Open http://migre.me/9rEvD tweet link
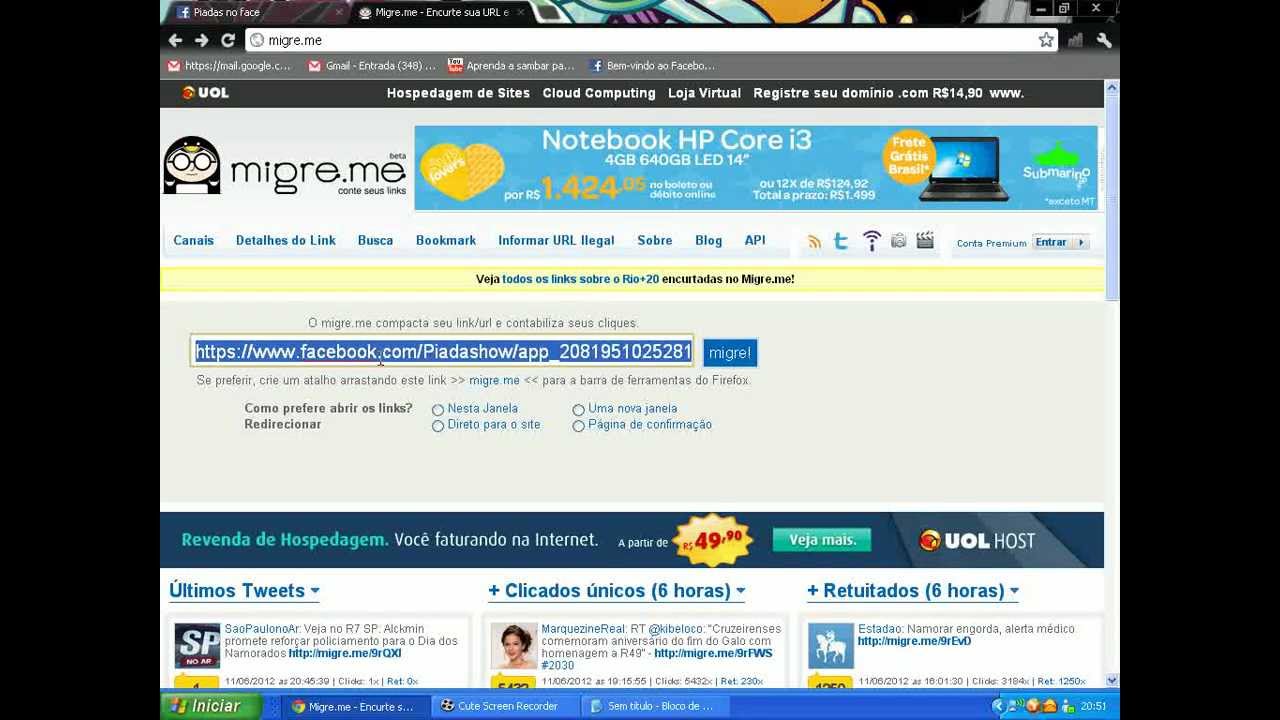The height and width of the screenshot is (720, 1280). 914,641
